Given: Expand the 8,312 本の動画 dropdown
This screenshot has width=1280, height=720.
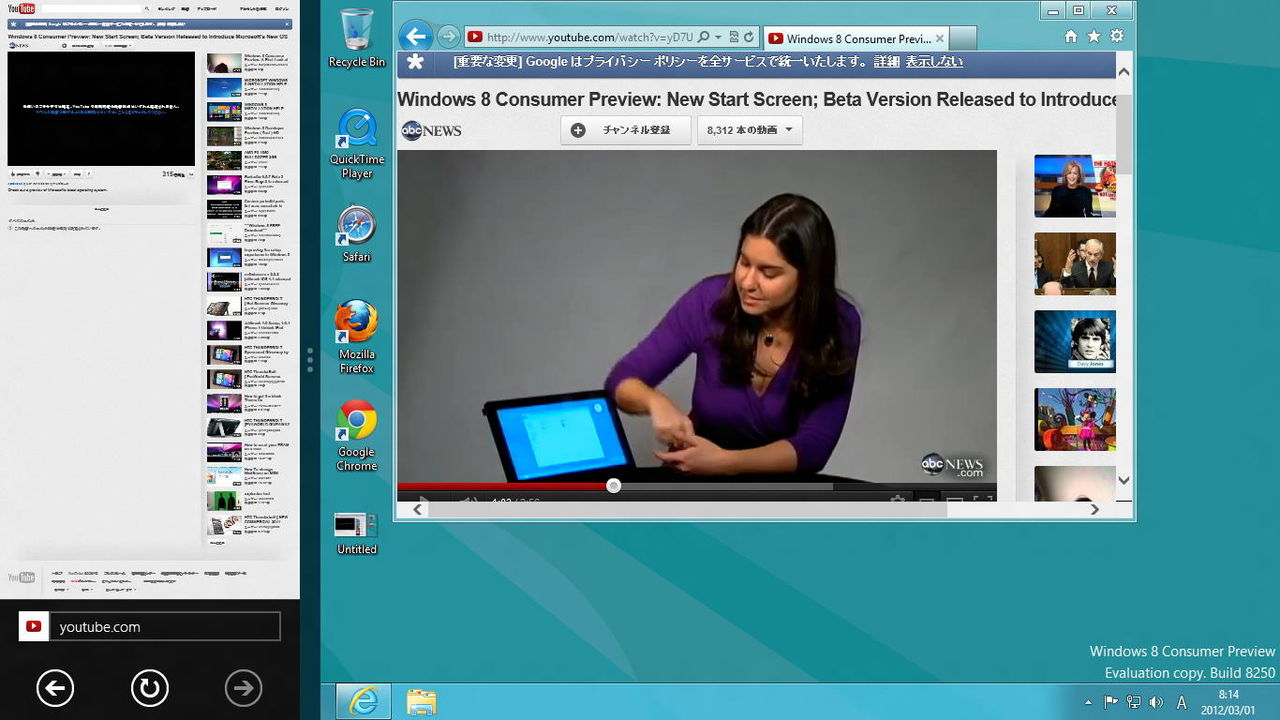Looking at the screenshot, I should click(750, 130).
